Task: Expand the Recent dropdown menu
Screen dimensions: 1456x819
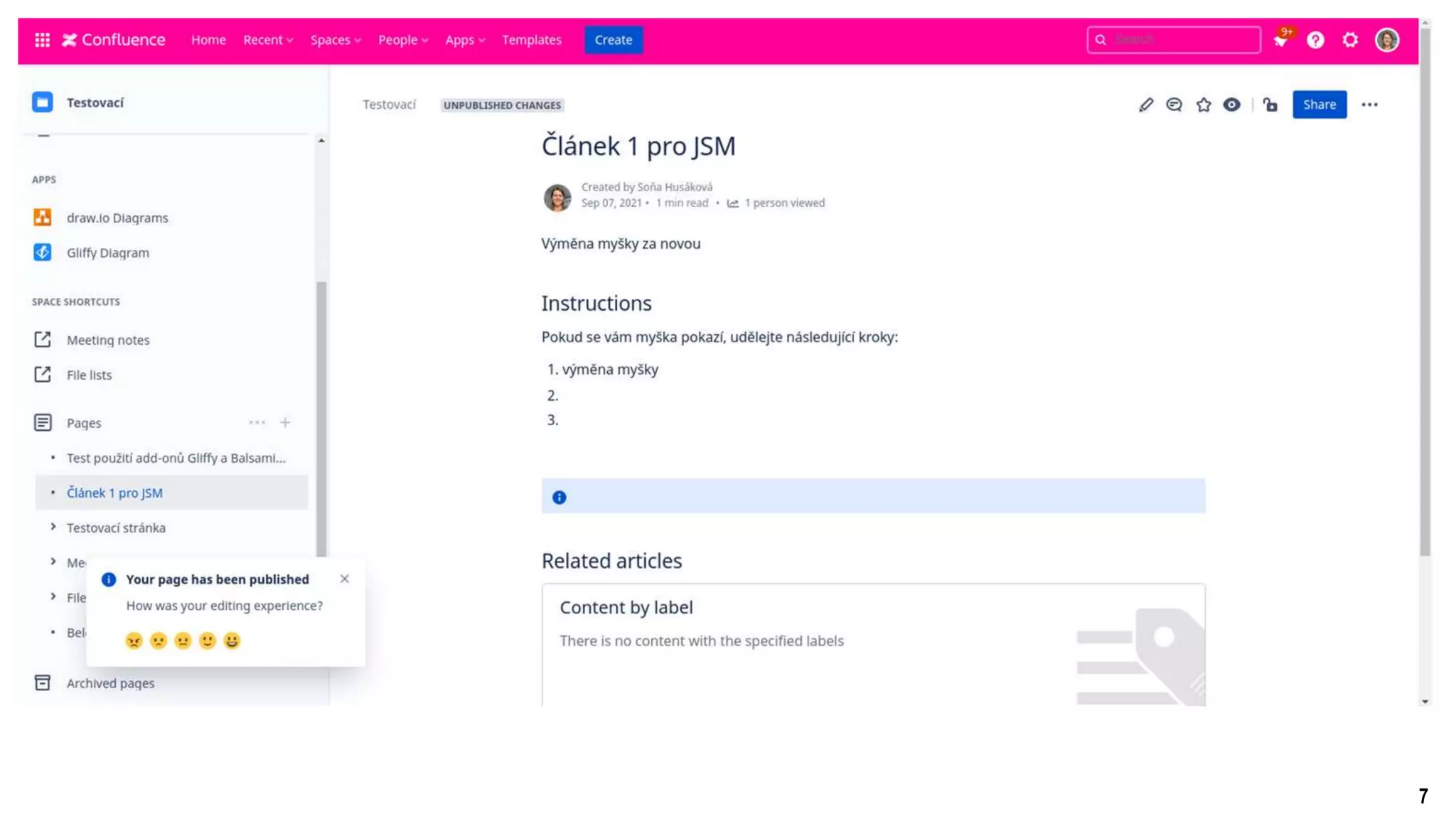Action: tap(267, 40)
